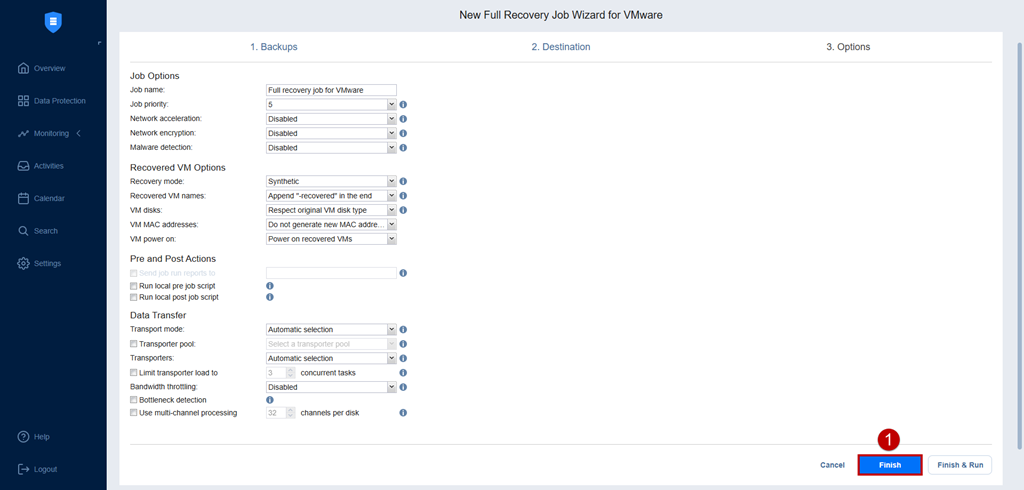Open the VM MAC addresses dropdown
The width and height of the screenshot is (1024, 490).
(331, 225)
